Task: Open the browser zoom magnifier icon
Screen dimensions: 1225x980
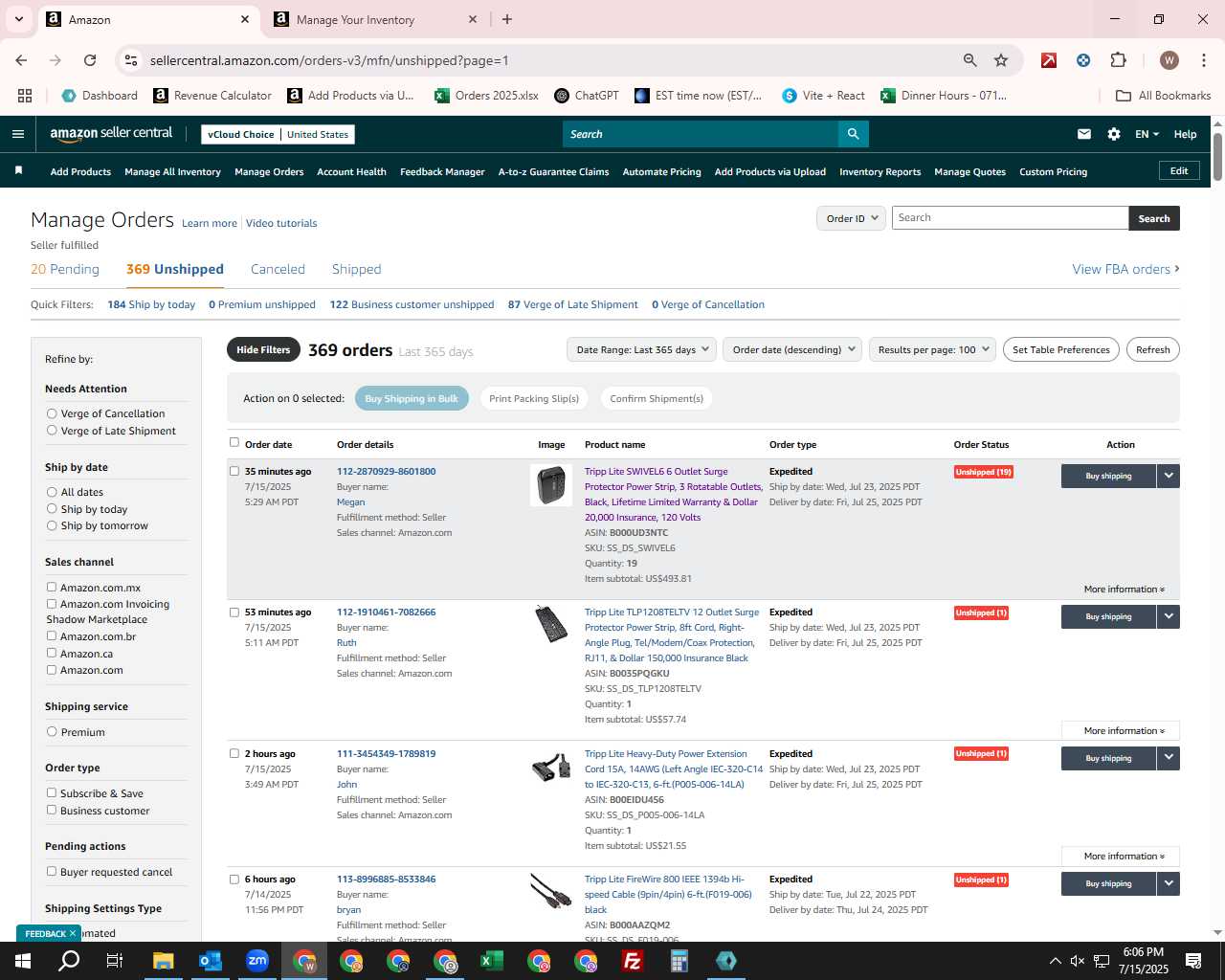Action: pyautogui.click(x=970, y=60)
